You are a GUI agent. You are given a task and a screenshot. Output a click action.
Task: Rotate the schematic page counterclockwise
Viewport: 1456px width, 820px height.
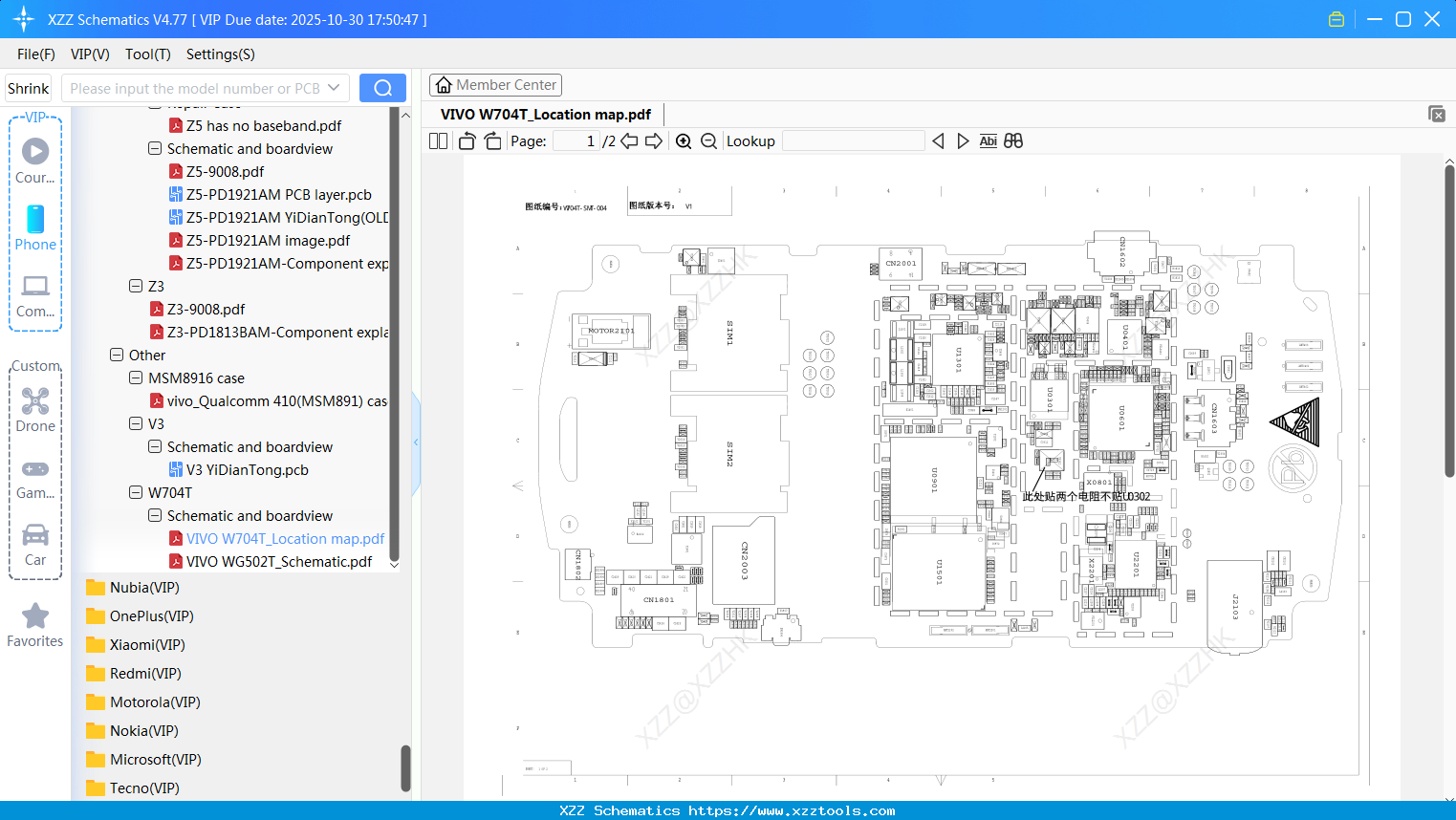[x=466, y=140]
